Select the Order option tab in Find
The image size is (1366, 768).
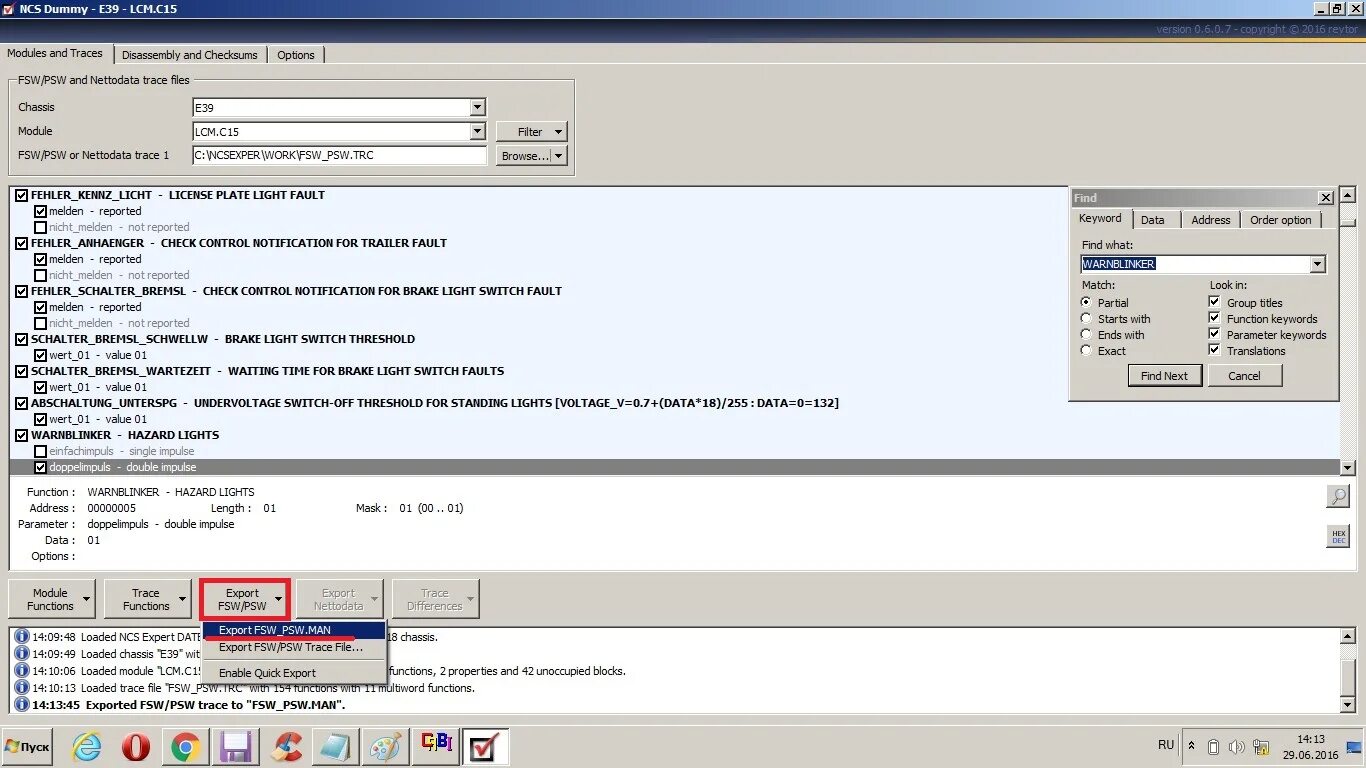coord(1281,220)
